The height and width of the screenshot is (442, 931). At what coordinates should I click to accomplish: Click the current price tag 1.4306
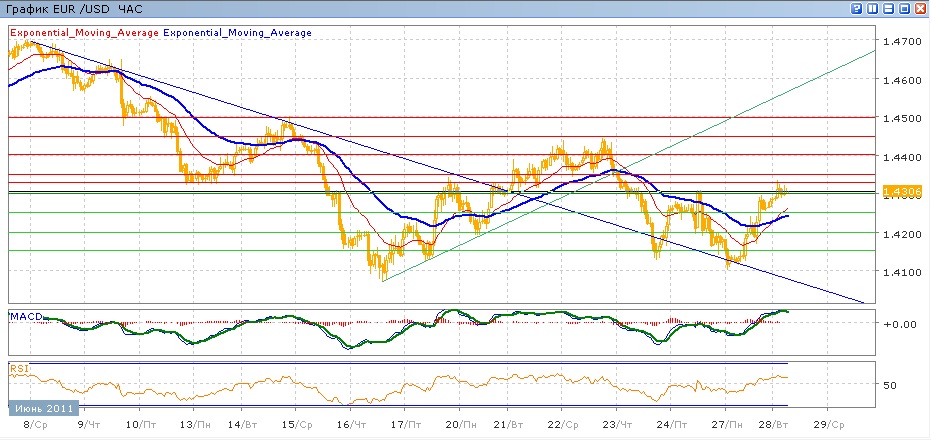click(x=899, y=192)
